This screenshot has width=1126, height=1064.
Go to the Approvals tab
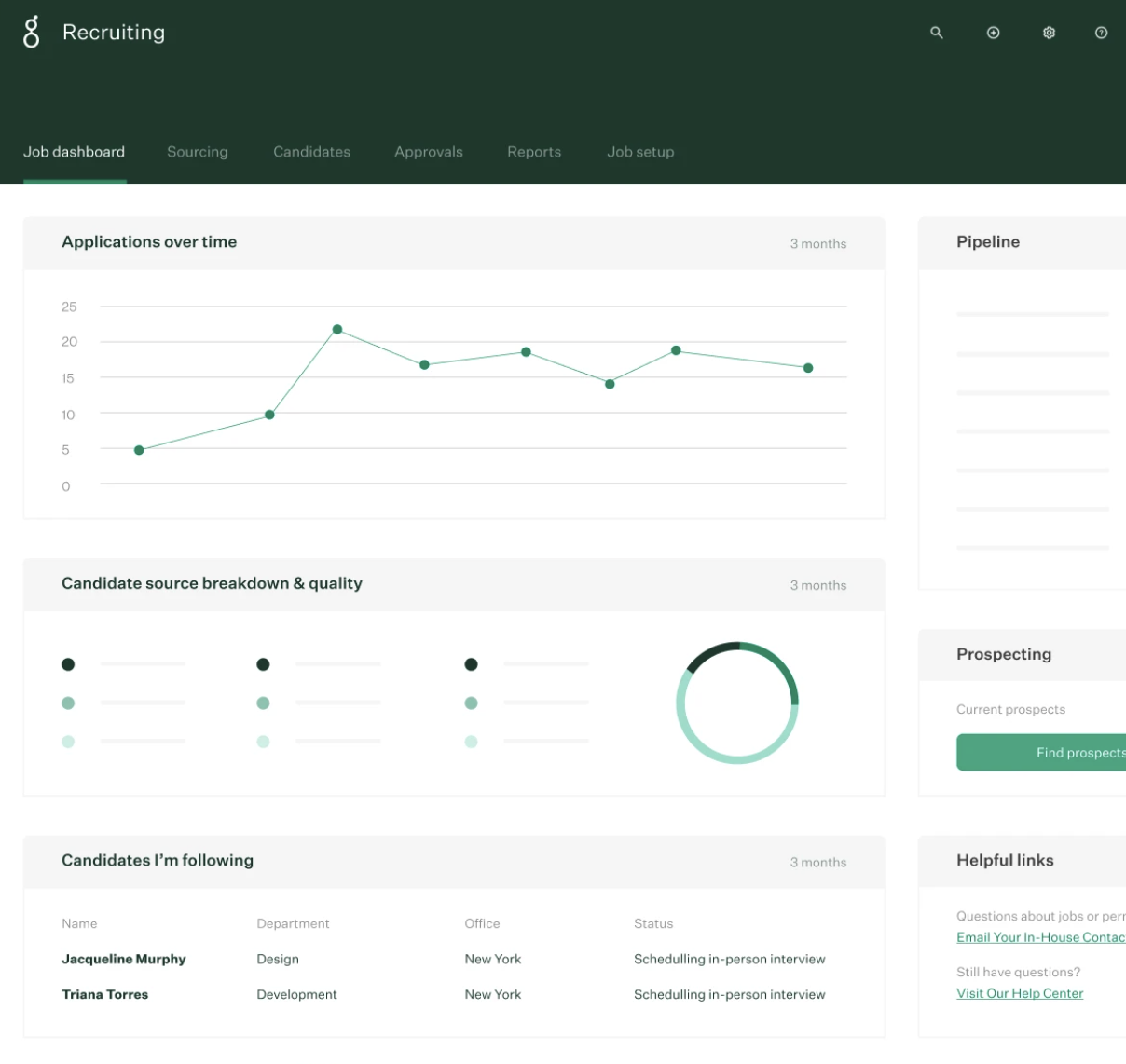[x=429, y=152]
